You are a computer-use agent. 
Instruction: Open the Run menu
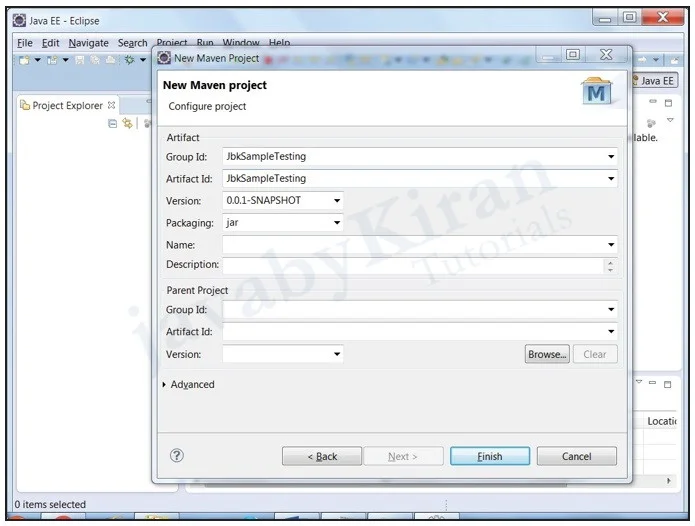(205, 43)
